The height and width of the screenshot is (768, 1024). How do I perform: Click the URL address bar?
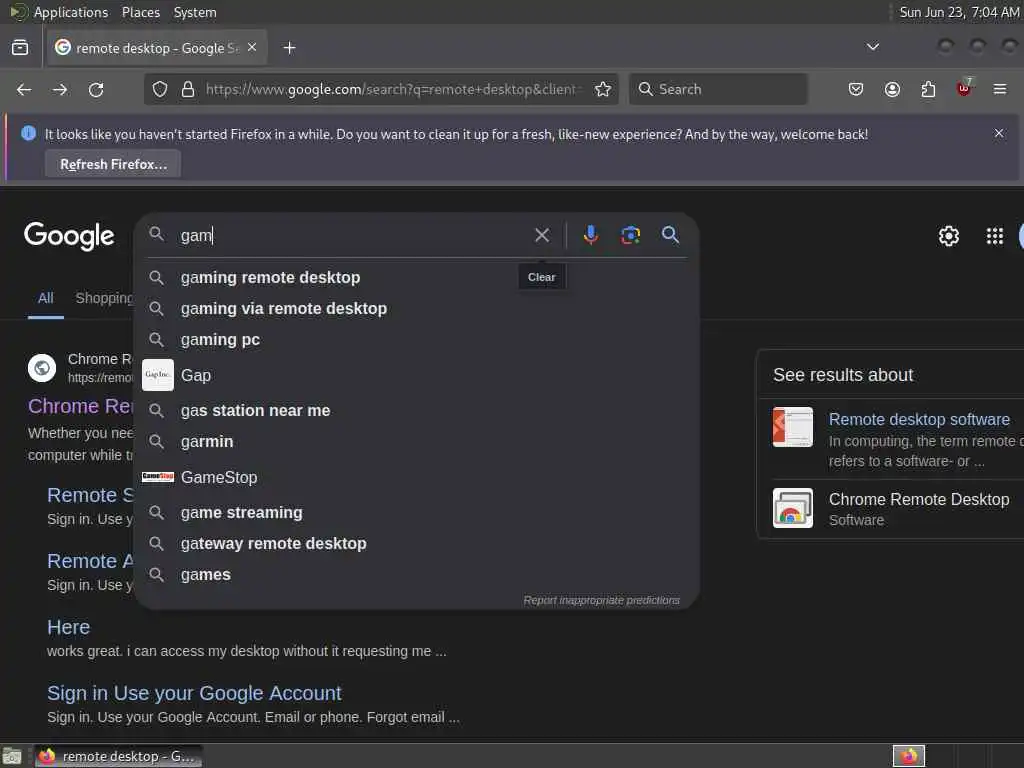391,89
